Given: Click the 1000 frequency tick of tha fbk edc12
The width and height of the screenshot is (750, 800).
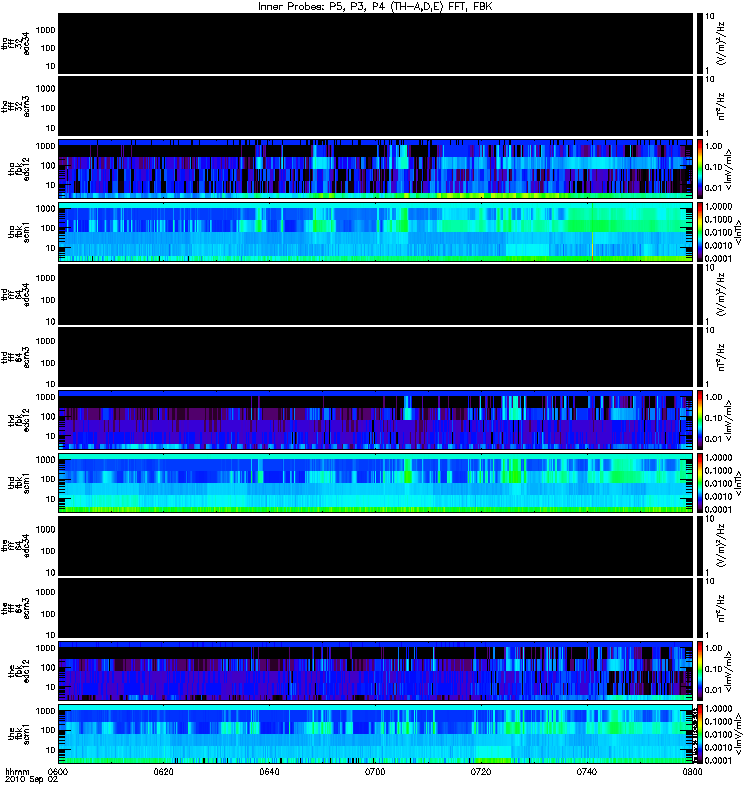Looking at the screenshot, I should 45,146.
